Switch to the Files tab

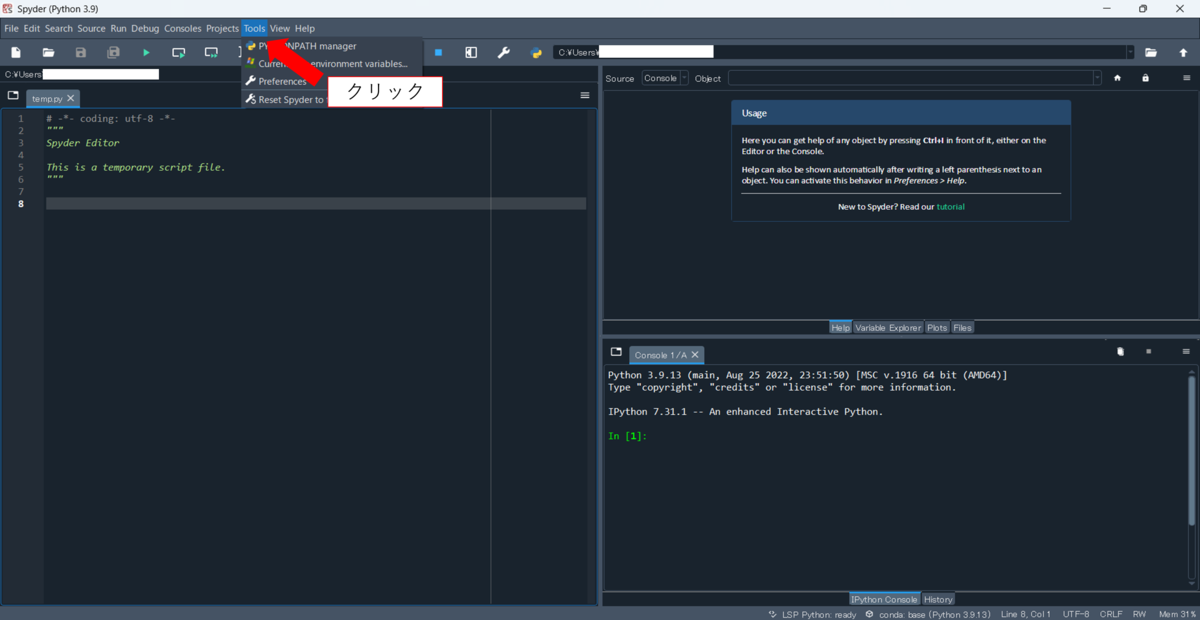[962, 328]
